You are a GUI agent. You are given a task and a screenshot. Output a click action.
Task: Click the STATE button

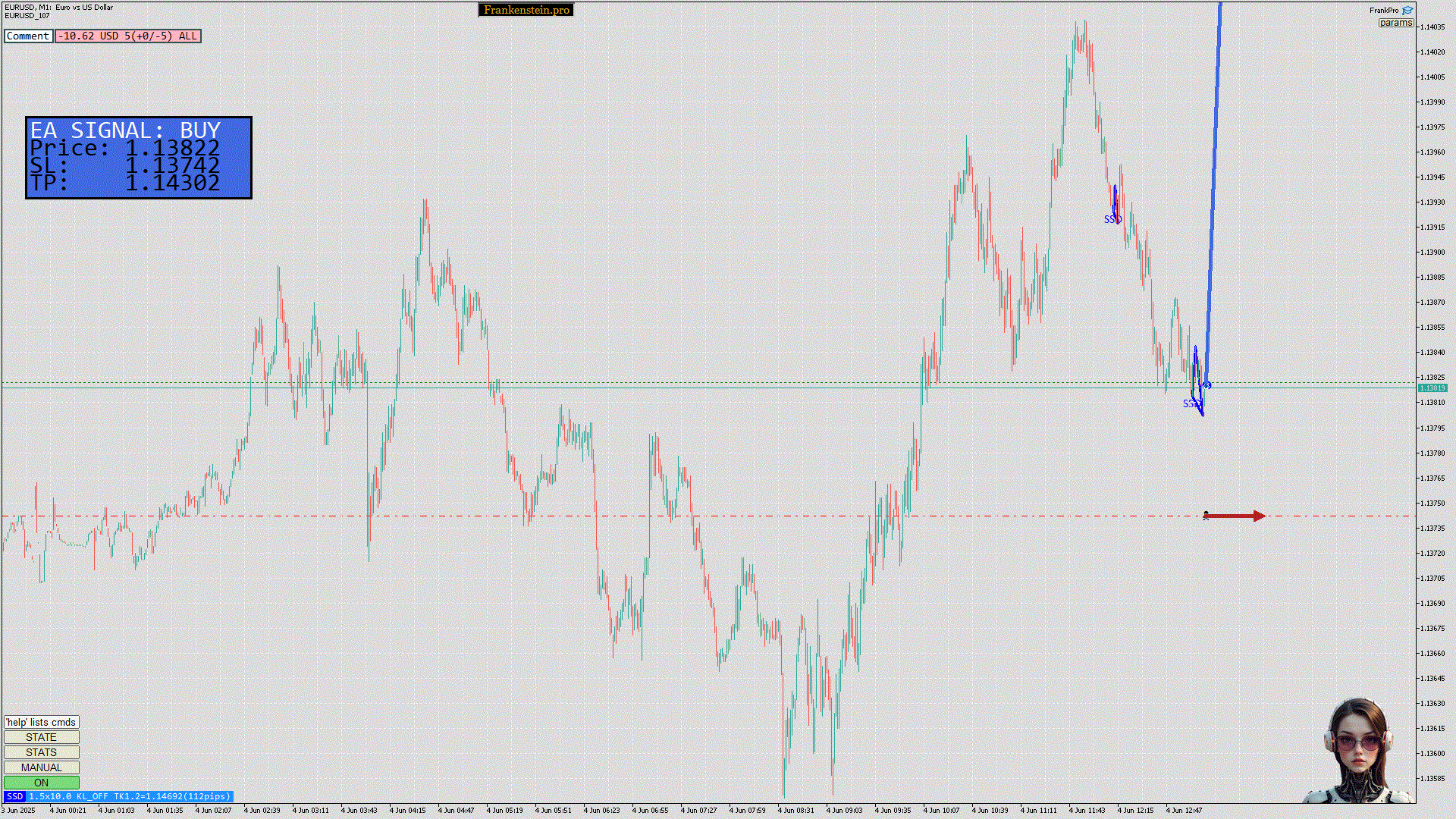pos(41,737)
